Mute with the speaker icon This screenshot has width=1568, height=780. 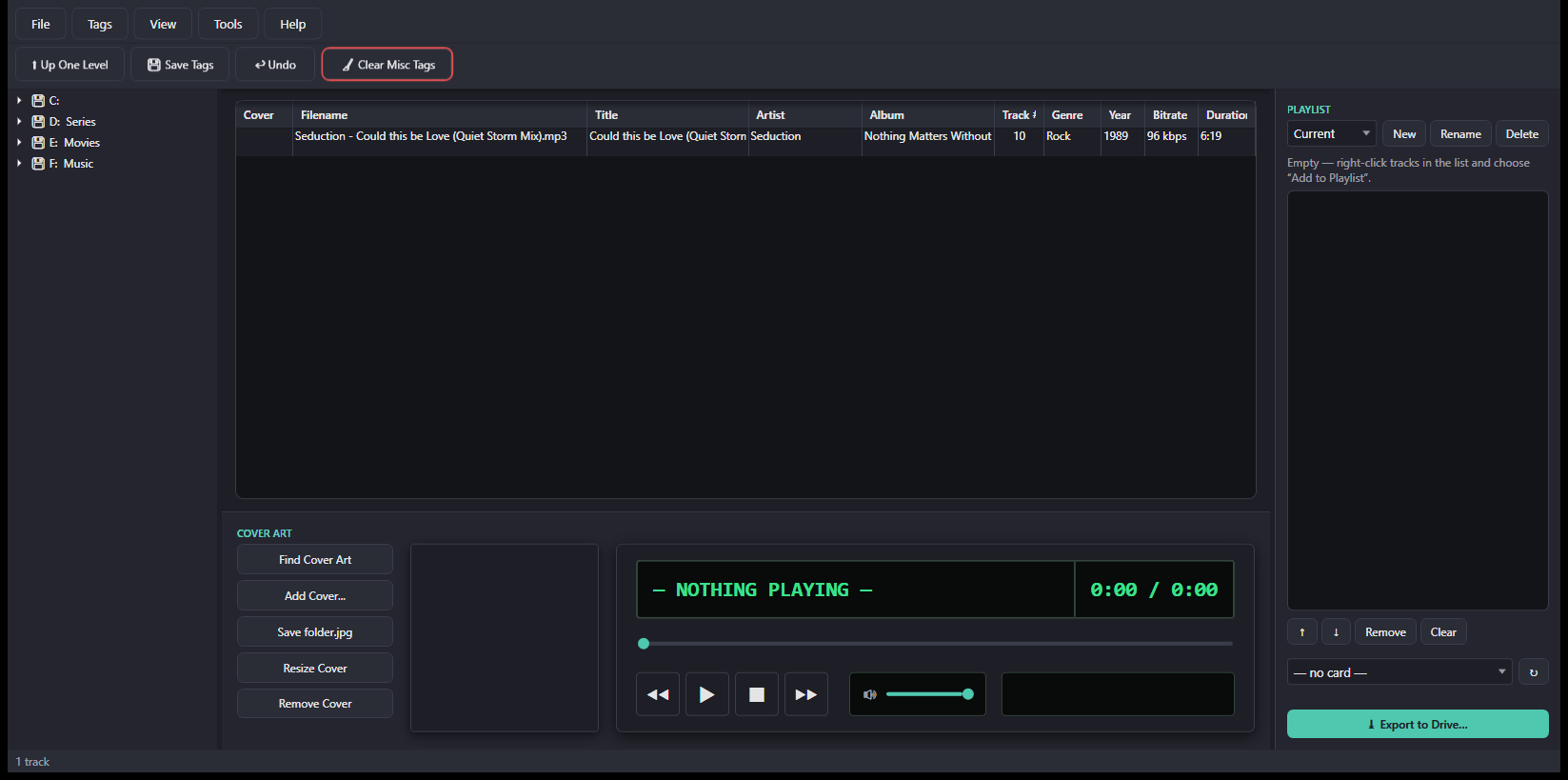click(x=869, y=694)
